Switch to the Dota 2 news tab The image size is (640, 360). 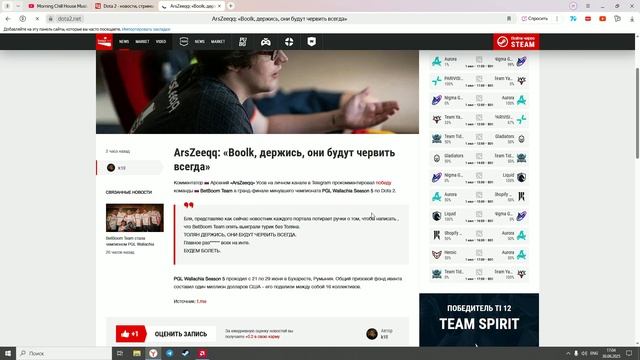tap(124, 6)
